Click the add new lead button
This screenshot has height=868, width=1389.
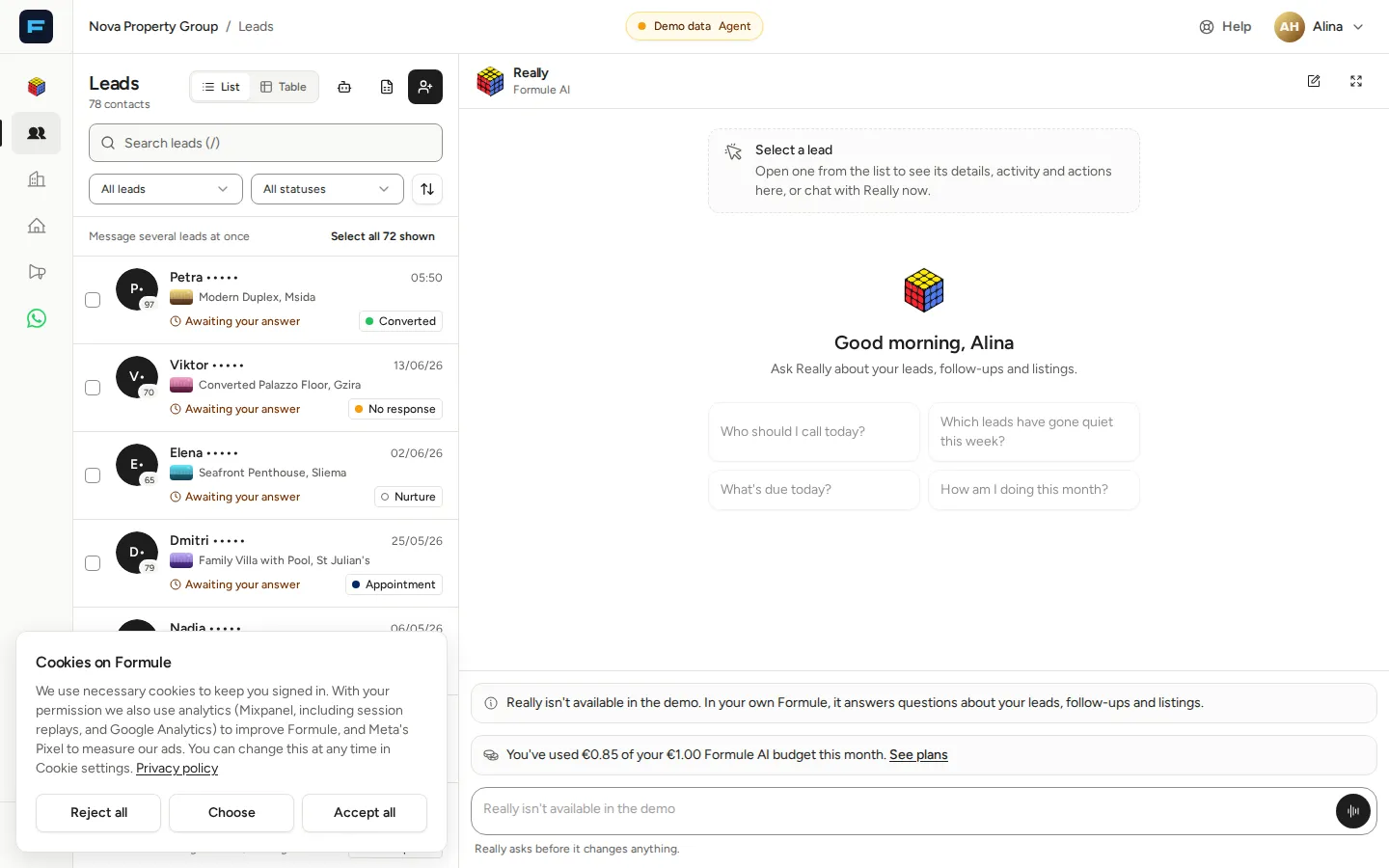click(x=425, y=87)
